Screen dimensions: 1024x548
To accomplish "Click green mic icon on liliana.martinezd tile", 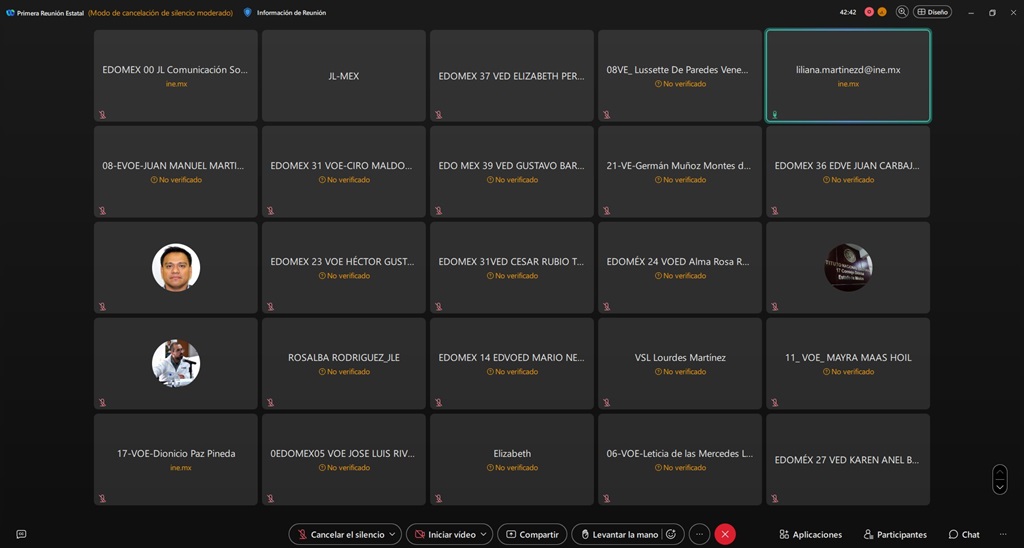I will coord(775,114).
